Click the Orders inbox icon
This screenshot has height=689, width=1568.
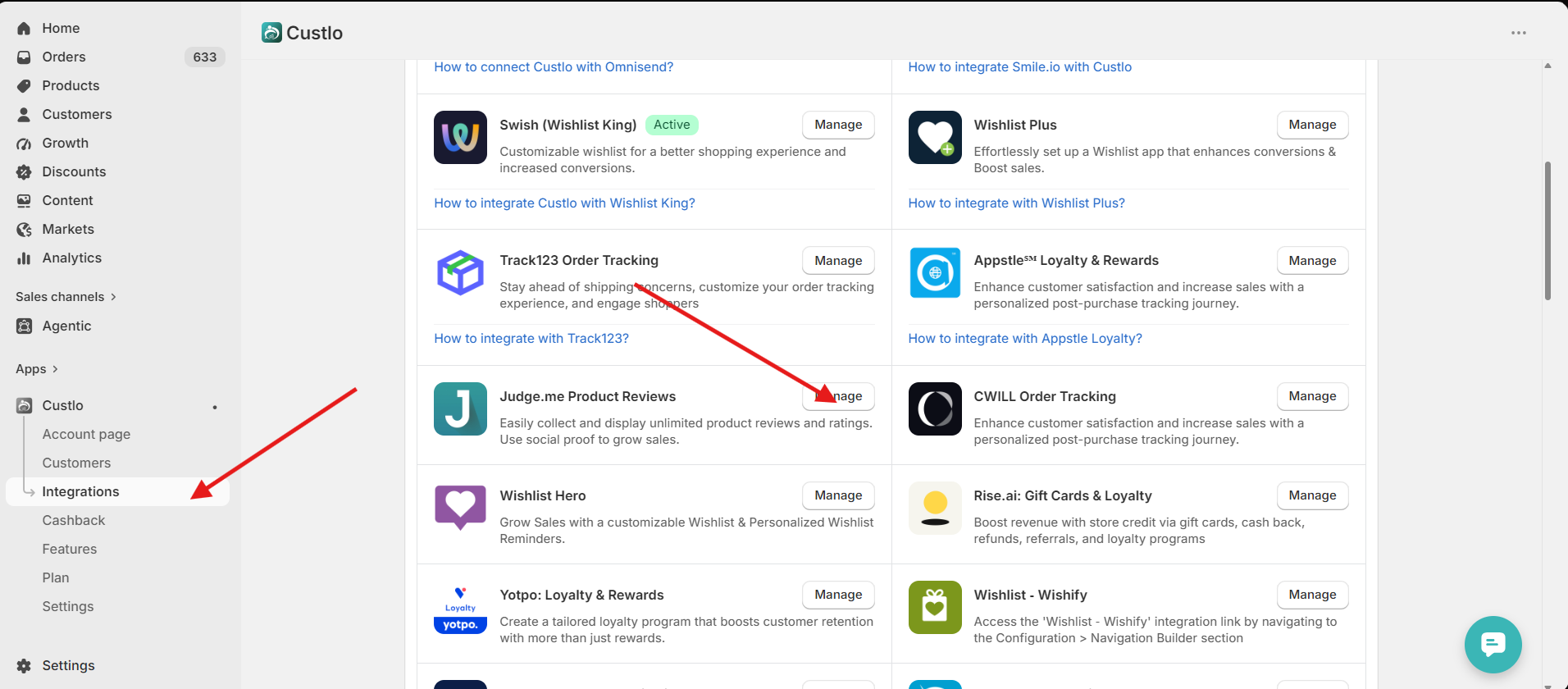pos(24,57)
